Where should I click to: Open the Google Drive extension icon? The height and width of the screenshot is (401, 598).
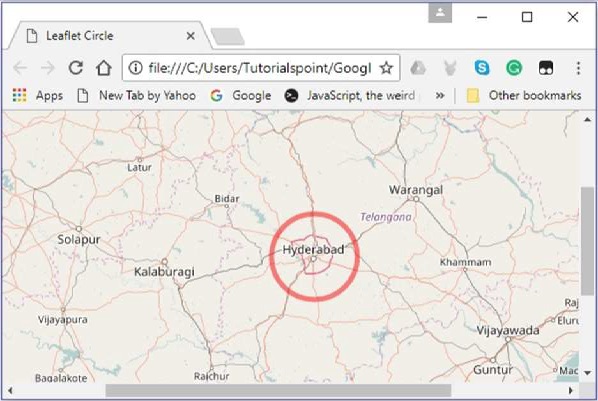[418, 68]
